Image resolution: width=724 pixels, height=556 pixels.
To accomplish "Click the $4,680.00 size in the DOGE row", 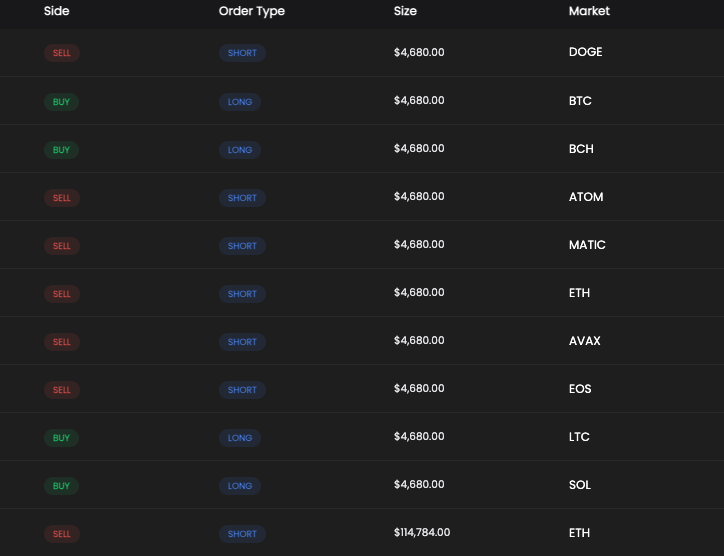I will click(x=419, y=52).
